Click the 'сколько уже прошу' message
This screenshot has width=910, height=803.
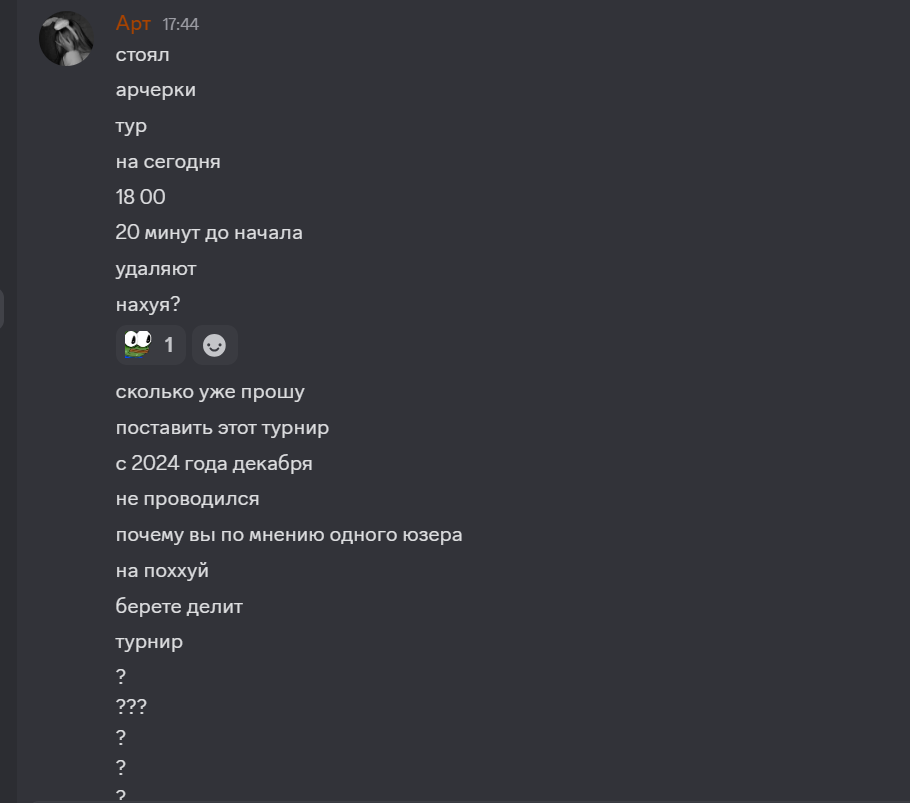coord(210,392)
